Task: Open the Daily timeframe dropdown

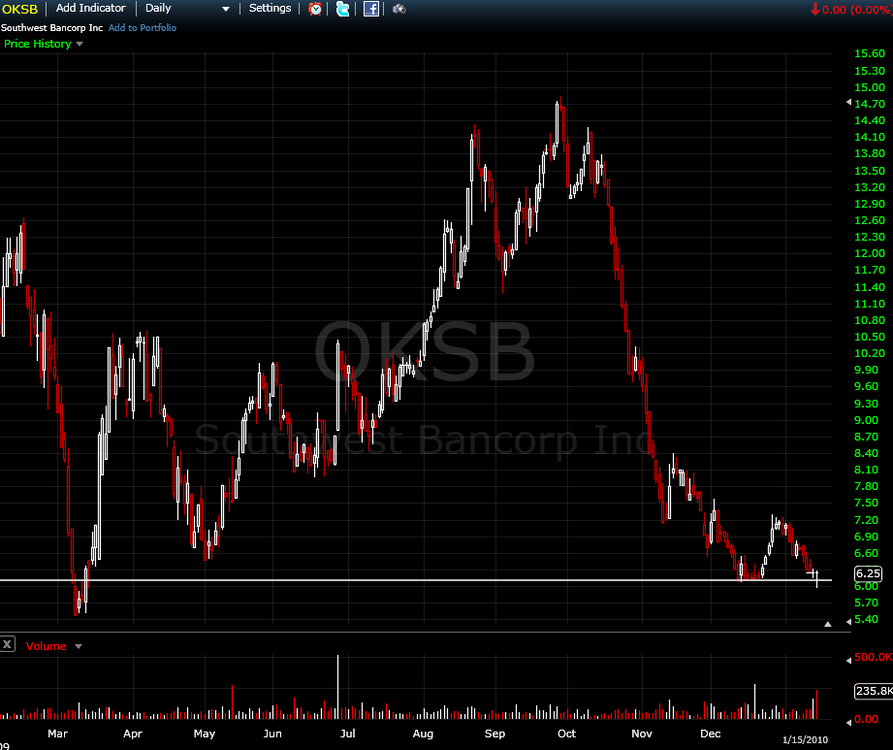Action: coord(187,9)
